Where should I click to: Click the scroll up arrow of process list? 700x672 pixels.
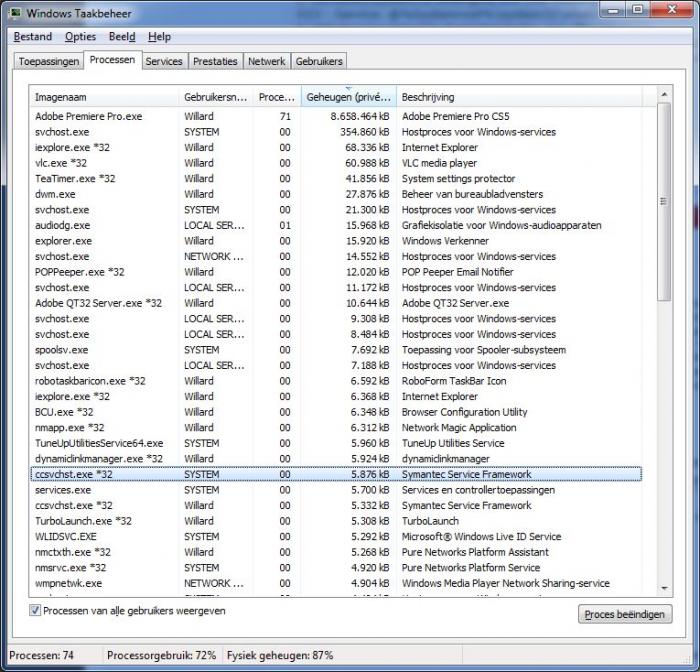pyautogui.click(x=663, y=95)
